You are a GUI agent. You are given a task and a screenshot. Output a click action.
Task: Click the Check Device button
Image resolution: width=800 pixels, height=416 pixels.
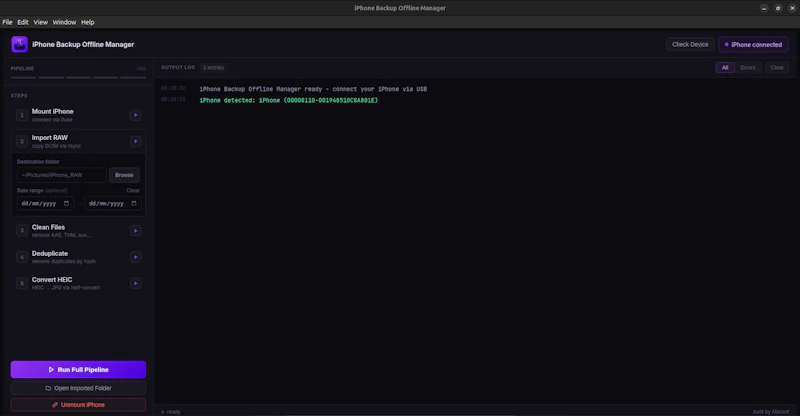click(690, 44)
